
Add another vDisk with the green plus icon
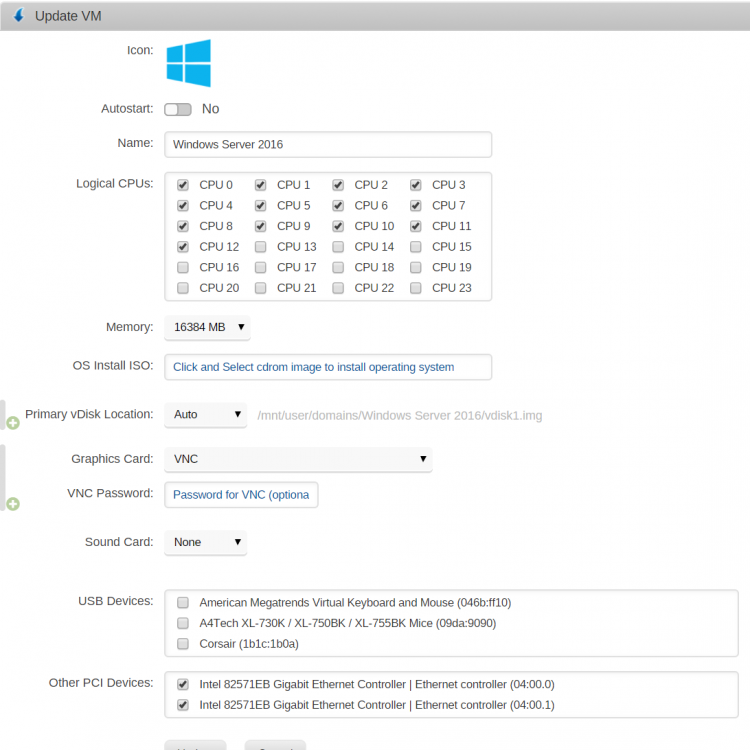click(13, 423)
